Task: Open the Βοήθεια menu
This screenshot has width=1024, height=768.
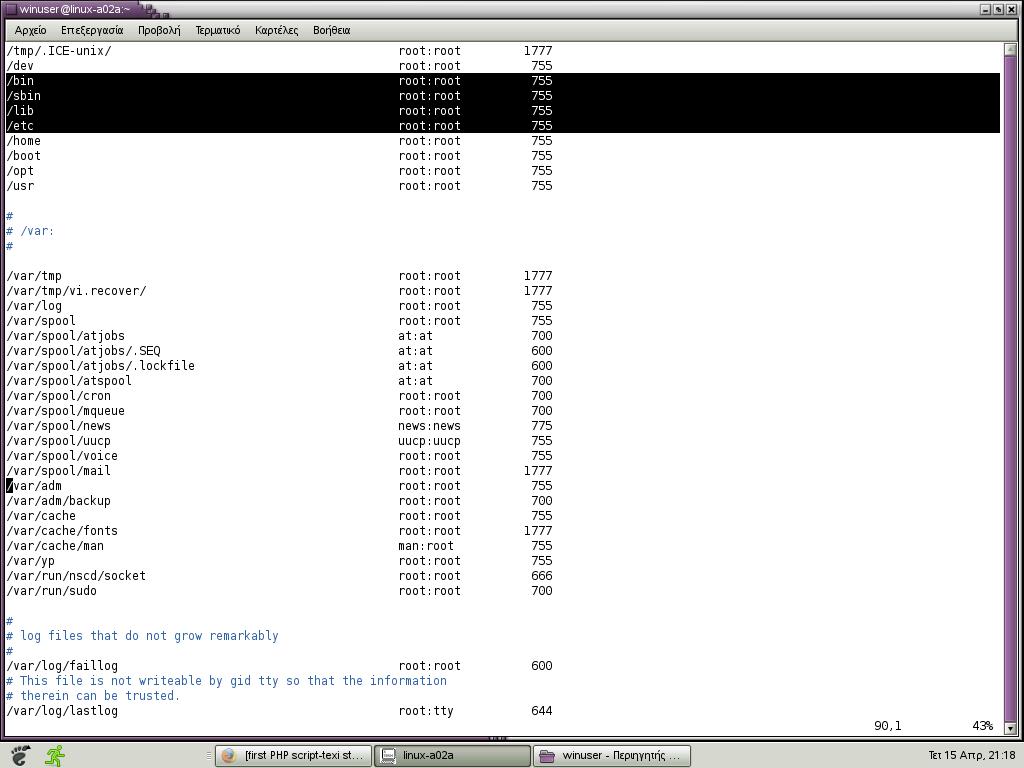Action: click(332, 30)
